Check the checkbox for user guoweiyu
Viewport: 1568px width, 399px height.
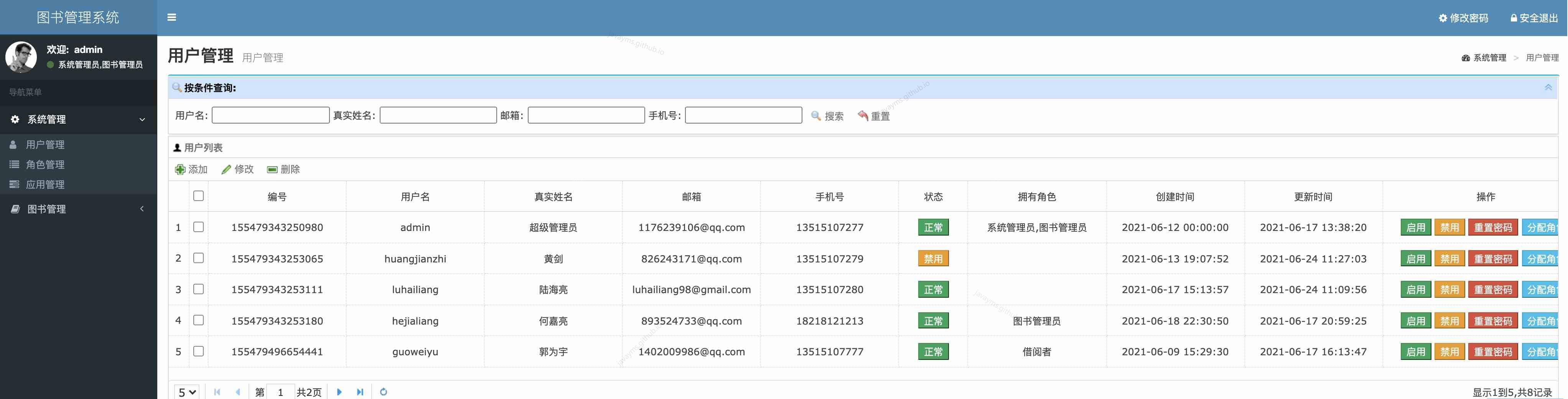pyautogui.click(x=198, y=351)
